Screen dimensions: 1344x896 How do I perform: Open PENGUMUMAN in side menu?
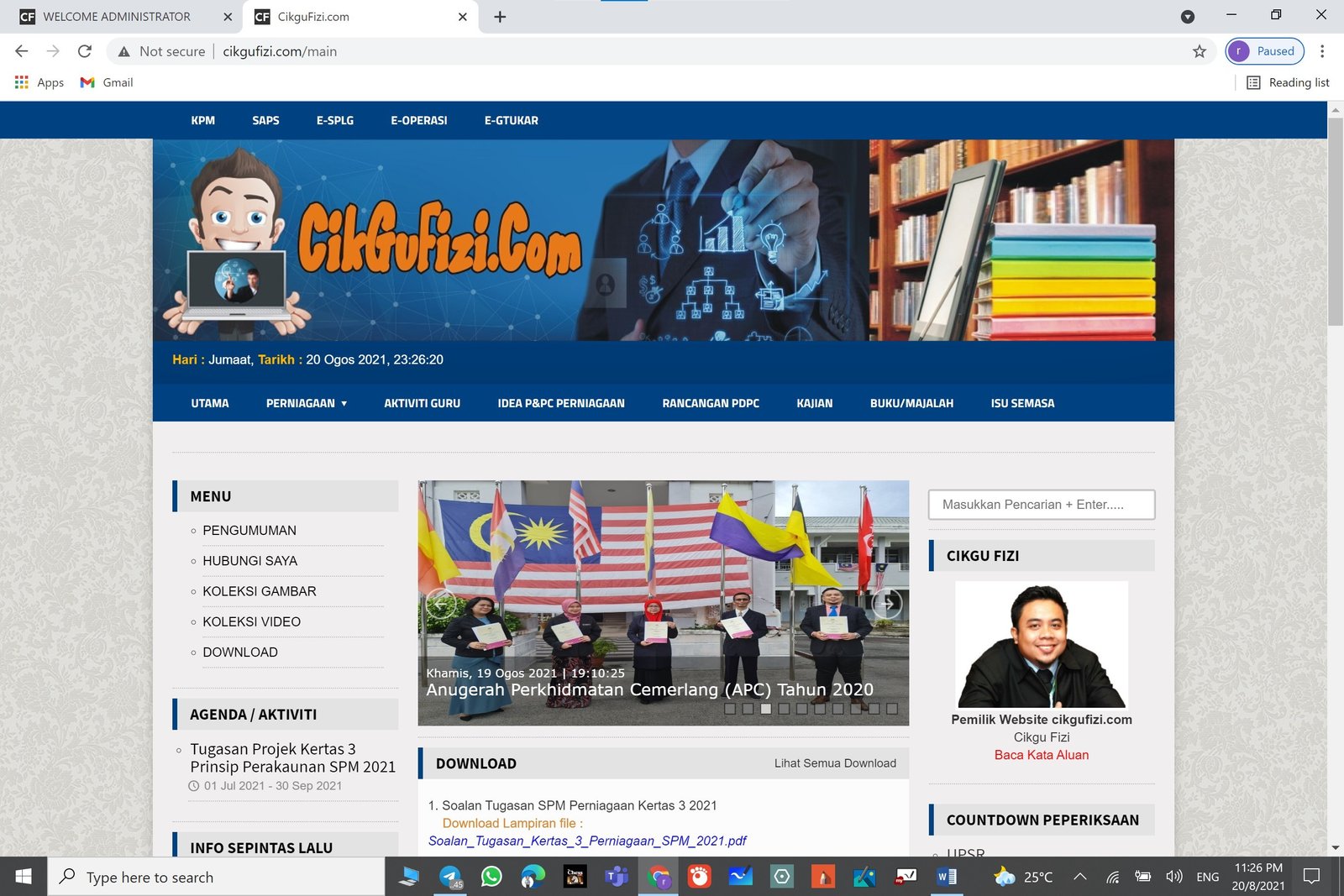pos(249,531)
